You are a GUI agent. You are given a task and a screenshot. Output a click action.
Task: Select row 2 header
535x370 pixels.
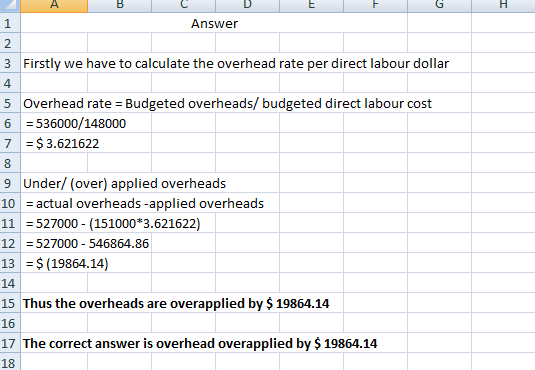click(10, 43)
